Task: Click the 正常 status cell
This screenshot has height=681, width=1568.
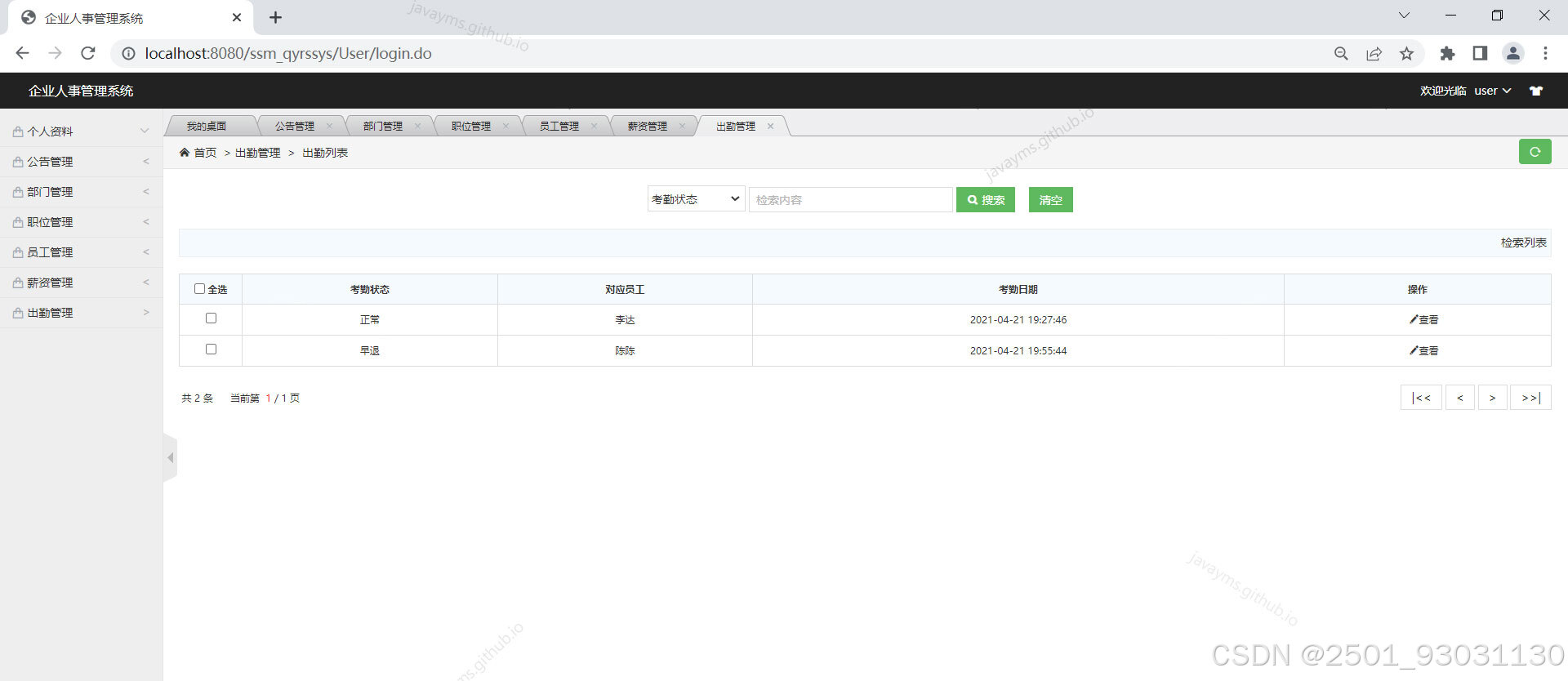Action: (370, 320)
